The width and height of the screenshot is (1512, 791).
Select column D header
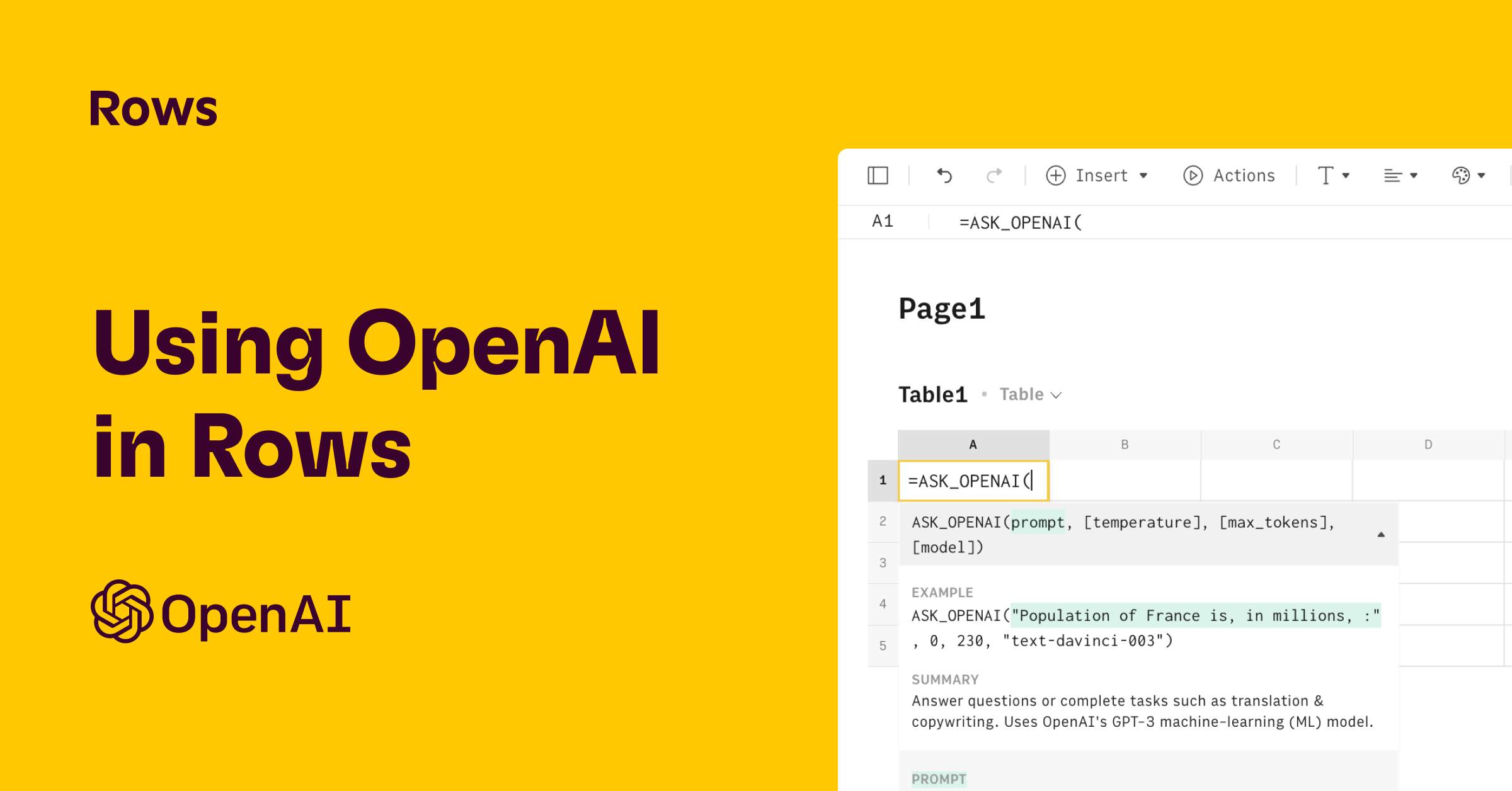(x=1428, y=445)
